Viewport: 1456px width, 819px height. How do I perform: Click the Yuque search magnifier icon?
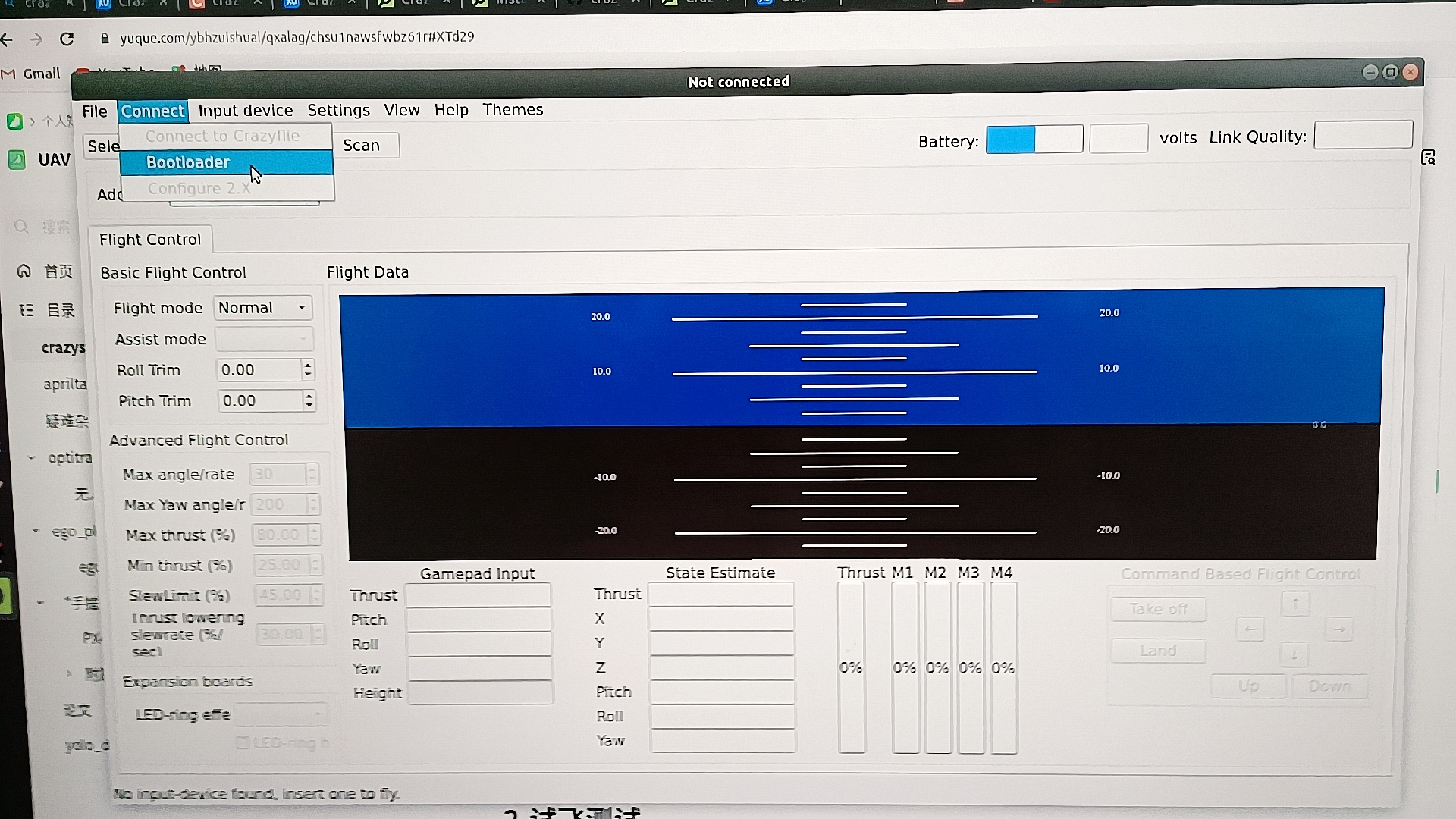[21, 226]
